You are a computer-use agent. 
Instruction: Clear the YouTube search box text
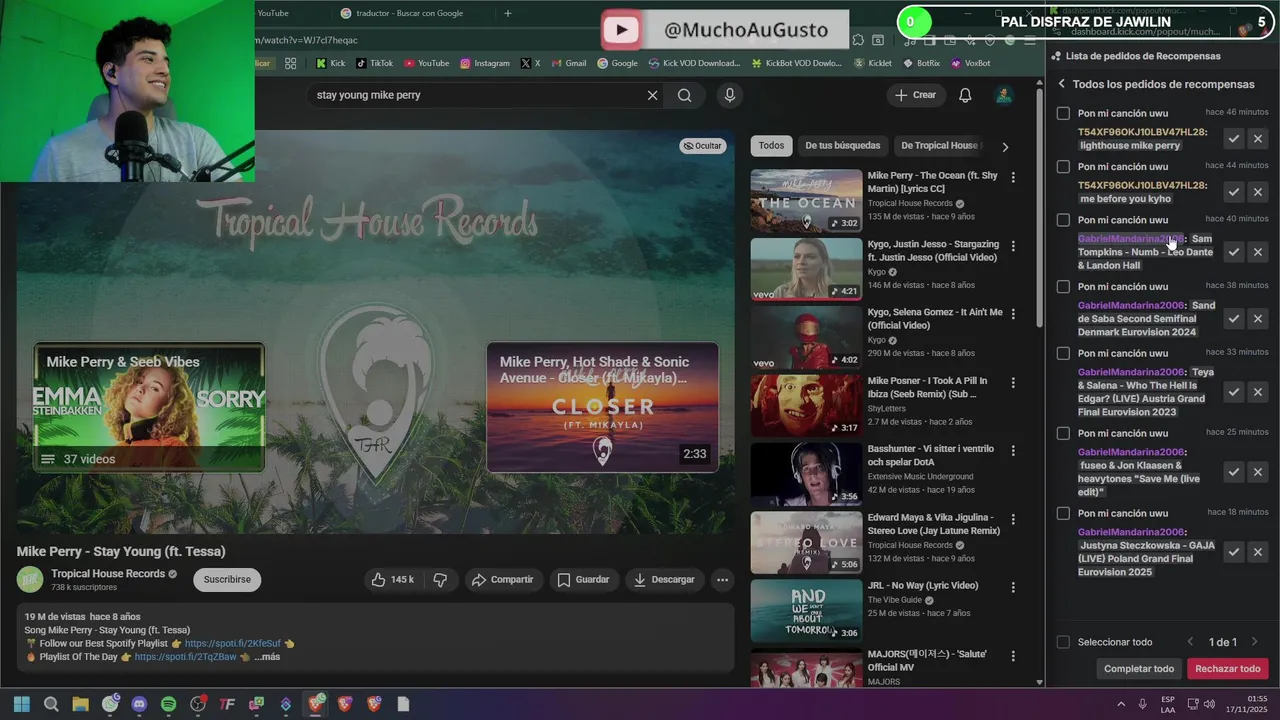(652, 95)
